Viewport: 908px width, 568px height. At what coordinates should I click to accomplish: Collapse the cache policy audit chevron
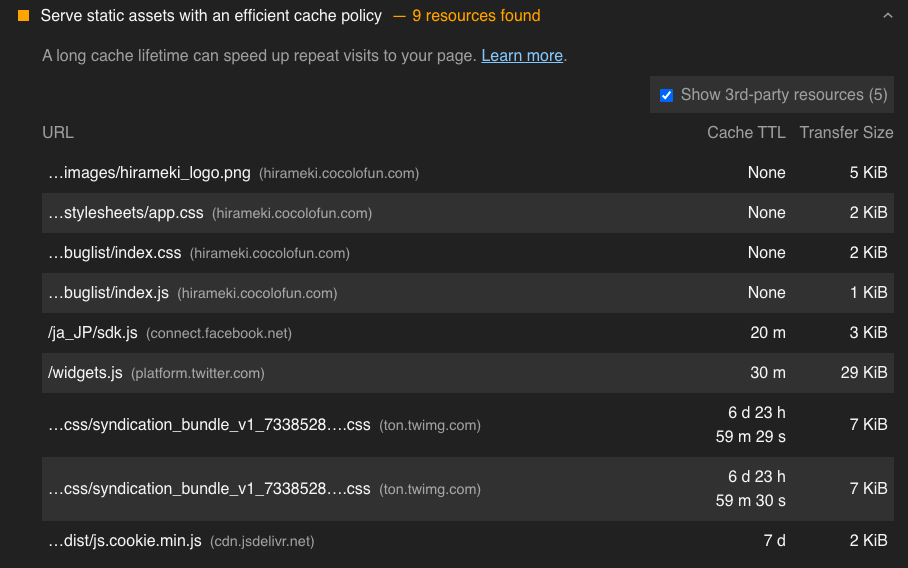click(887, 16)
